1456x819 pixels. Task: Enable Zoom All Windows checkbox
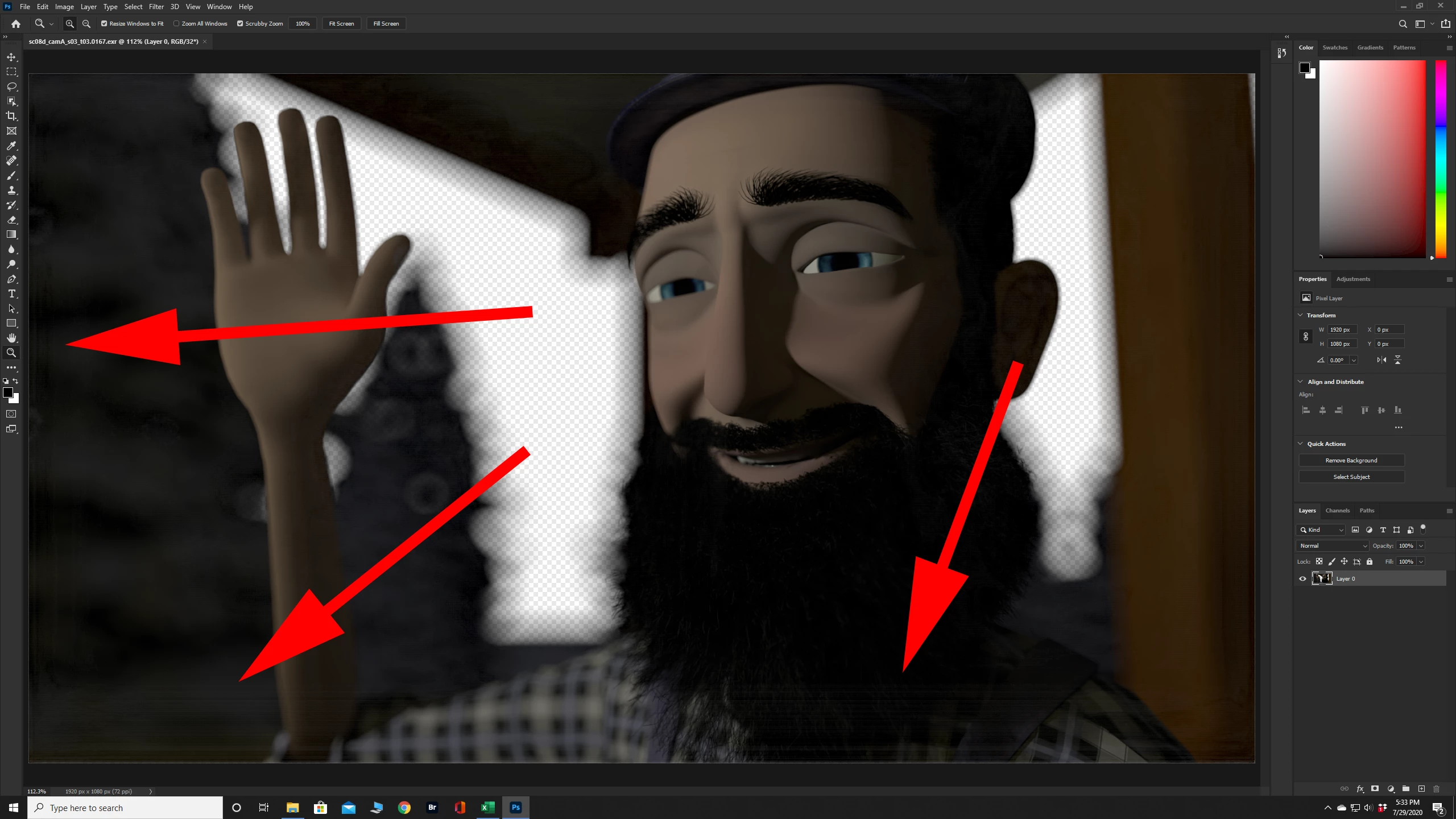[176, 24]
